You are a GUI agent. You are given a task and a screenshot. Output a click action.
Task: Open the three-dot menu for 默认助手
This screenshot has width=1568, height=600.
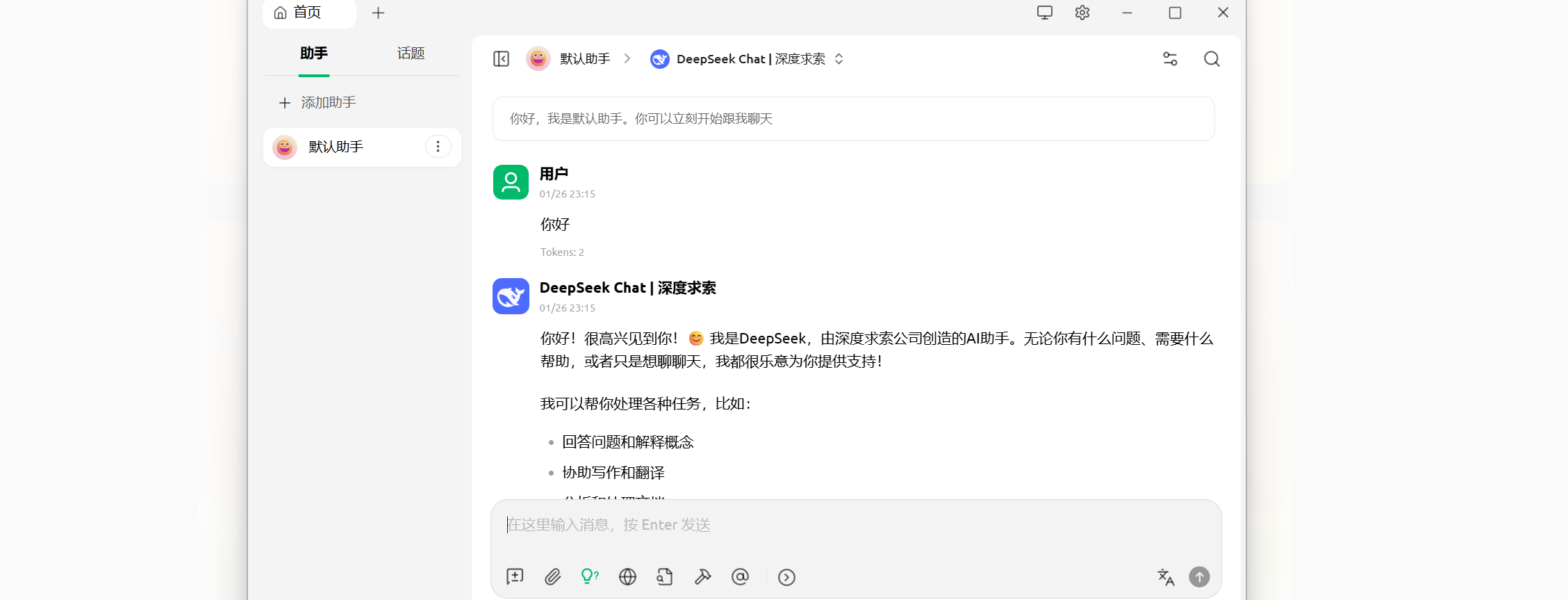tap(438, 147)
